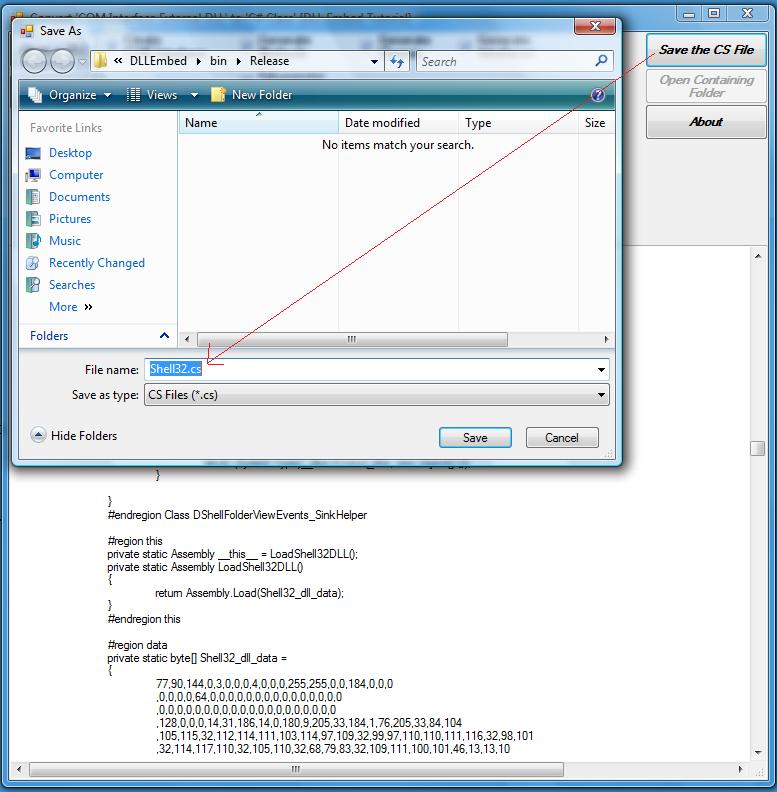
Task: Click About button in main window
Action: (706, 122)
